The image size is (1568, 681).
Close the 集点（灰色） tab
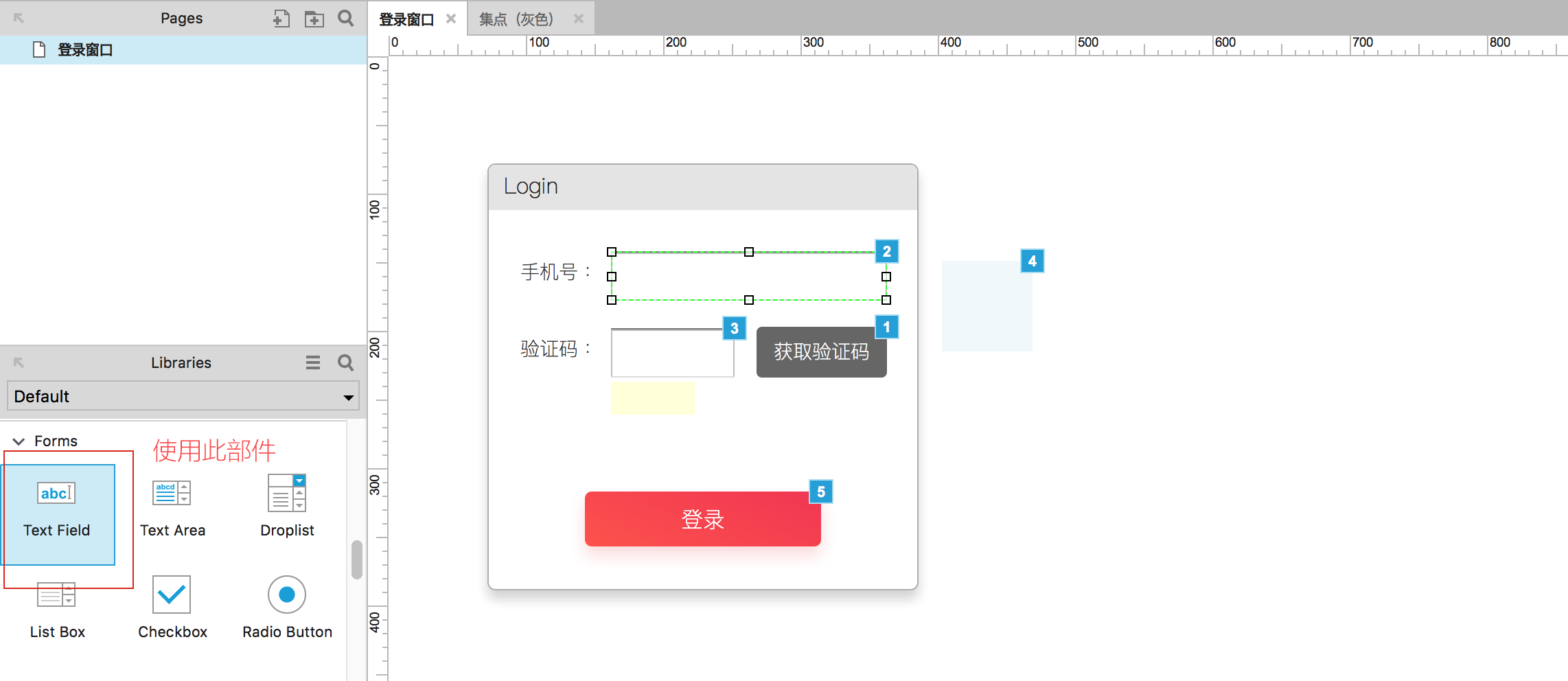(x=579, y=19)
